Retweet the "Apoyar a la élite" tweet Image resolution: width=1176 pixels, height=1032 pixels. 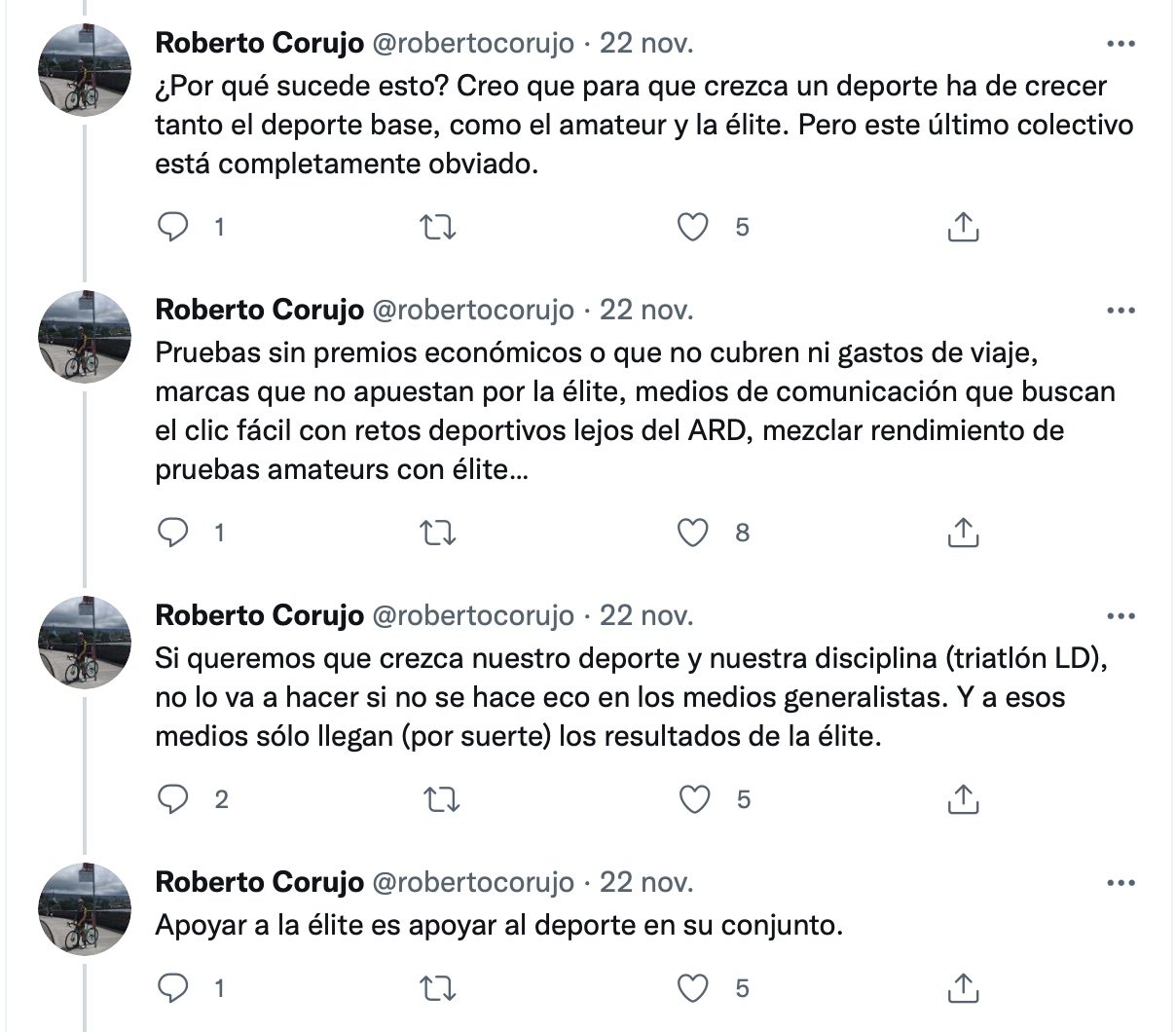pos(437,988)
